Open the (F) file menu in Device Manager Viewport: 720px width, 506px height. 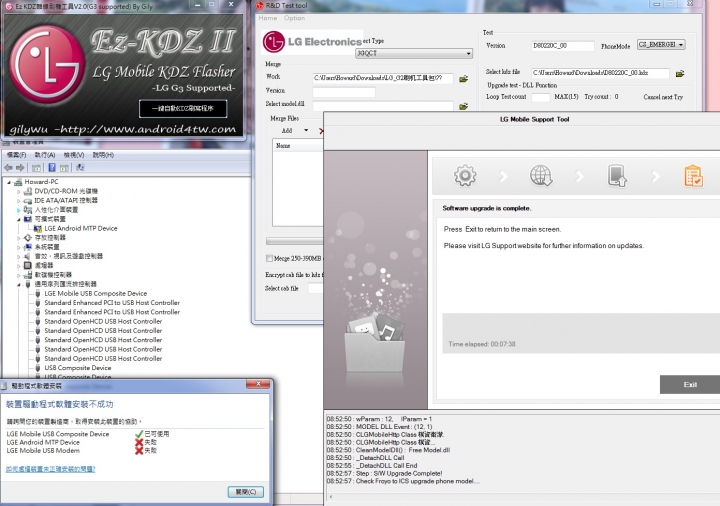point(17,155)
